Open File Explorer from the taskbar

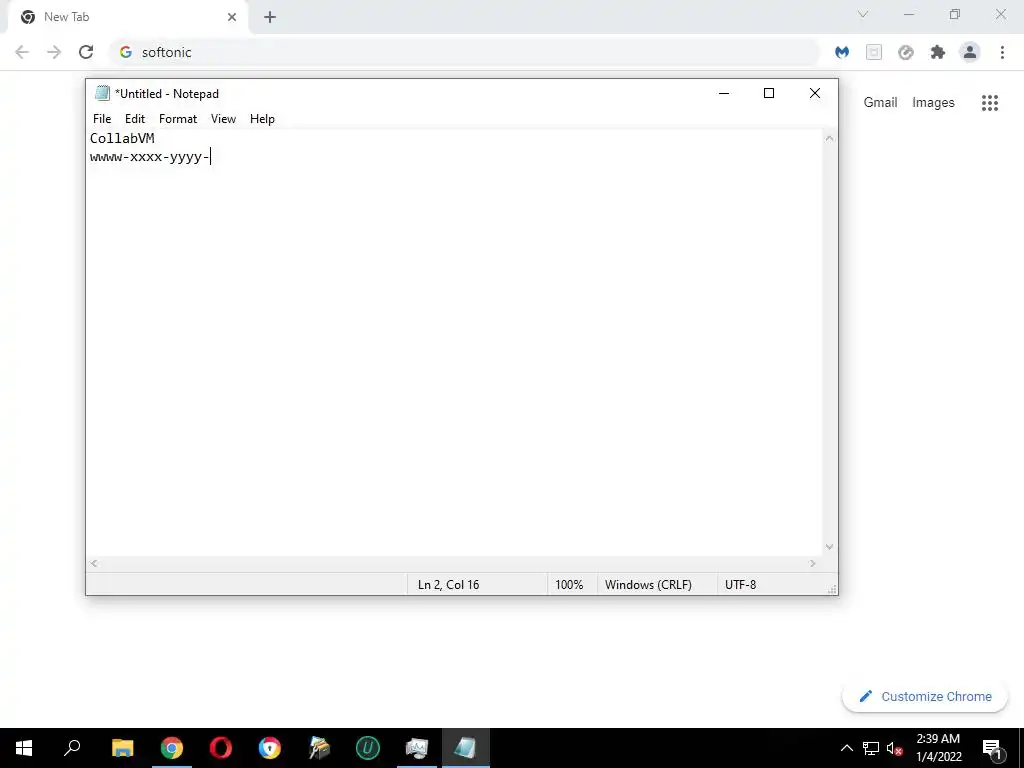122,748
